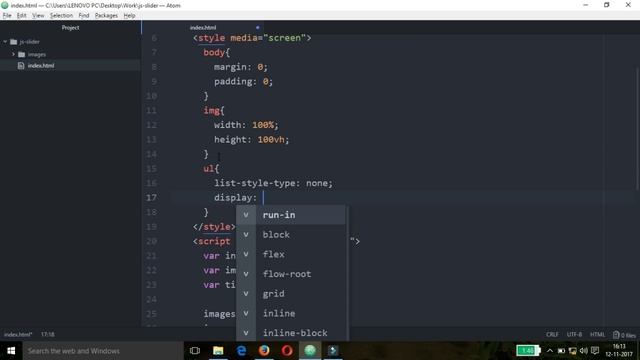Choose run-in from autocomplete list
This screenshot has width=640, height=360.
[291, 215]
